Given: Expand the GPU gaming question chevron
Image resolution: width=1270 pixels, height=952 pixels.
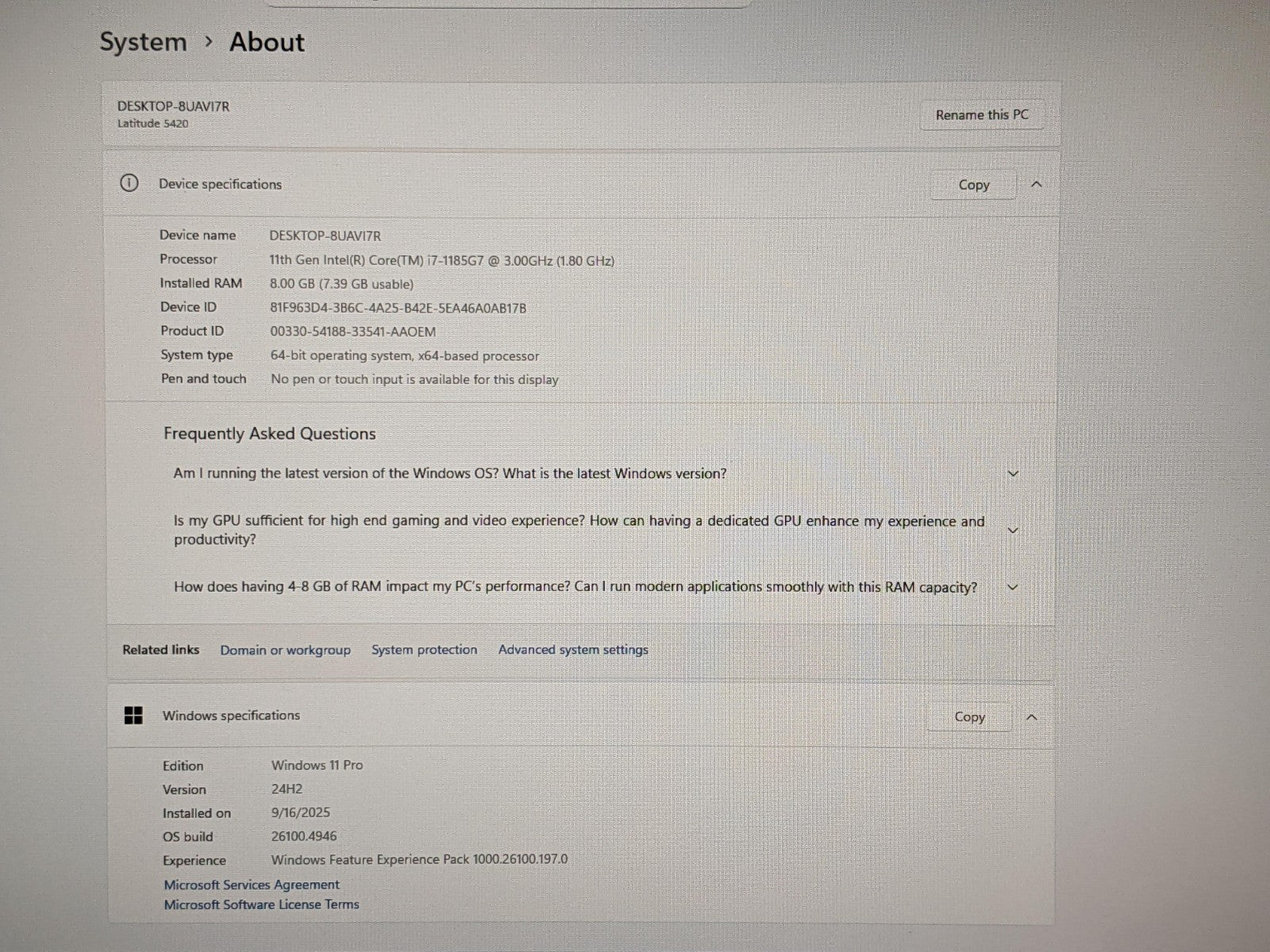Looking at the screenshot, I should point(1013,530).
